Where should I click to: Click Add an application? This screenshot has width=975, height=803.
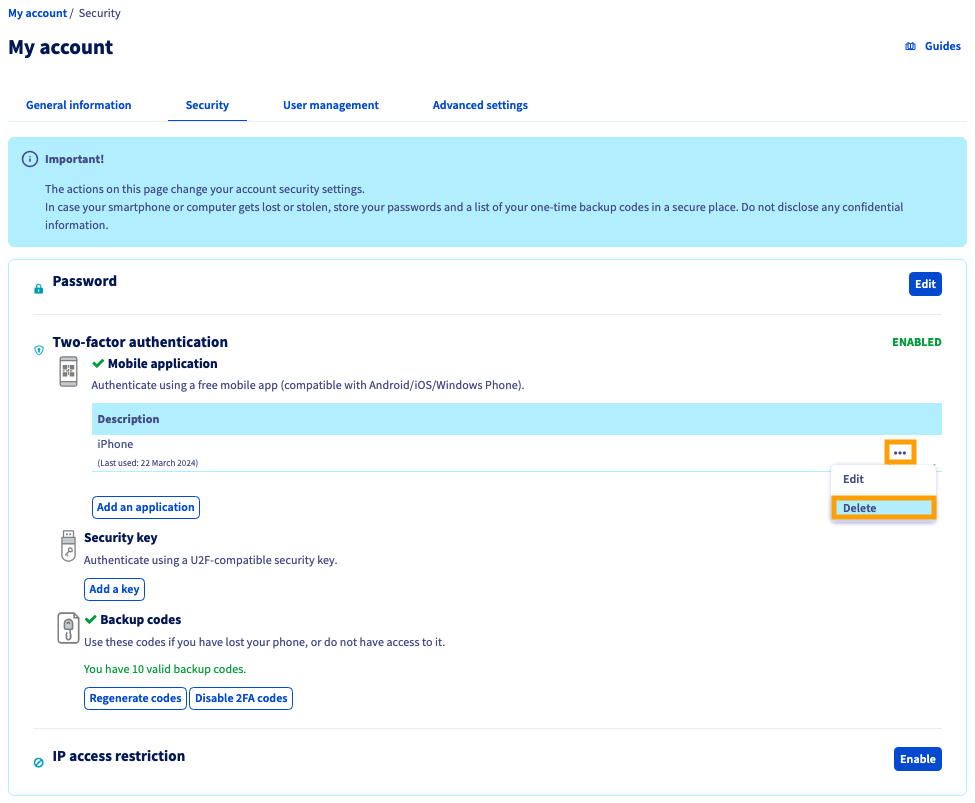pos(145,507)
